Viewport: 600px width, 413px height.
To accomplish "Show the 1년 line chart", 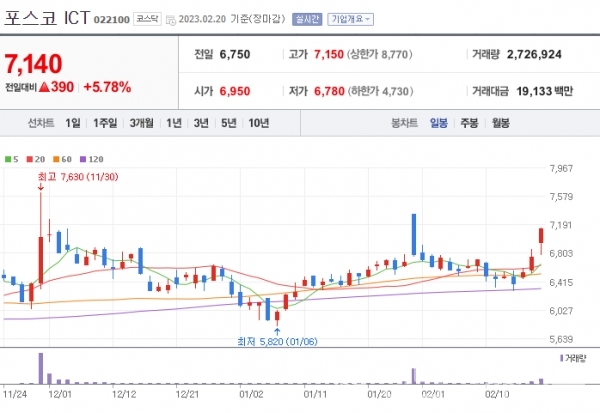I will click(174, 123).
